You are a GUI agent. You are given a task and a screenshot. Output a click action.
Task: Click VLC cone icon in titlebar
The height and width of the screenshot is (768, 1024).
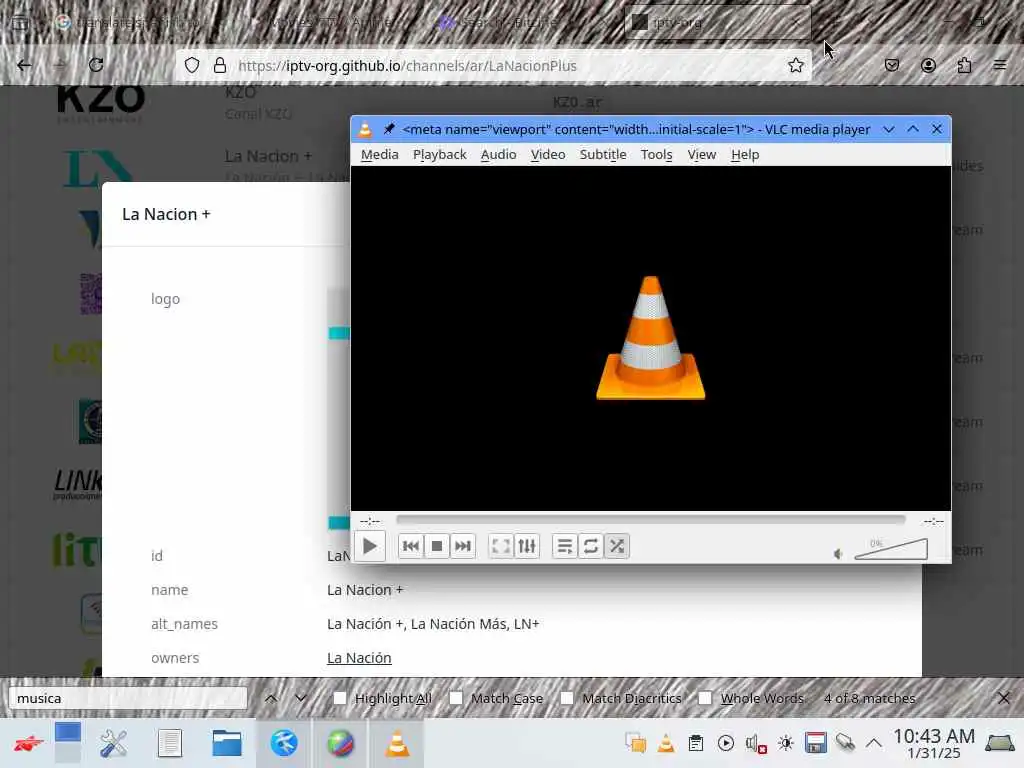click(365, 129)
